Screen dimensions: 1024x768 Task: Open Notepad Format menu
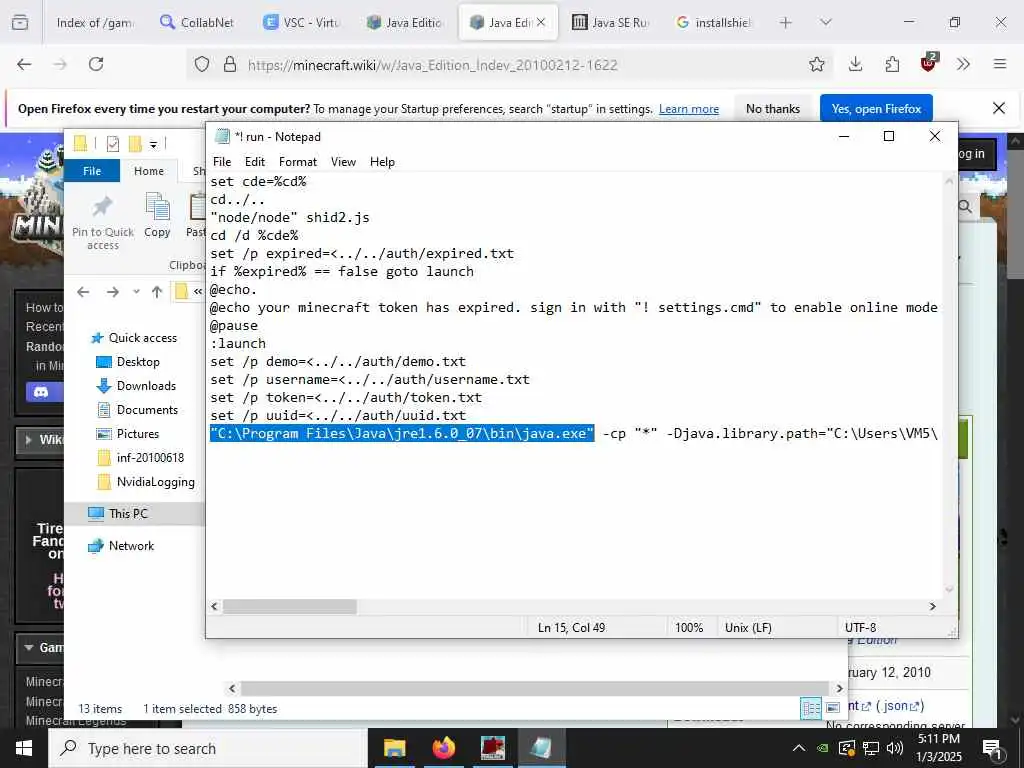point(298,162)
